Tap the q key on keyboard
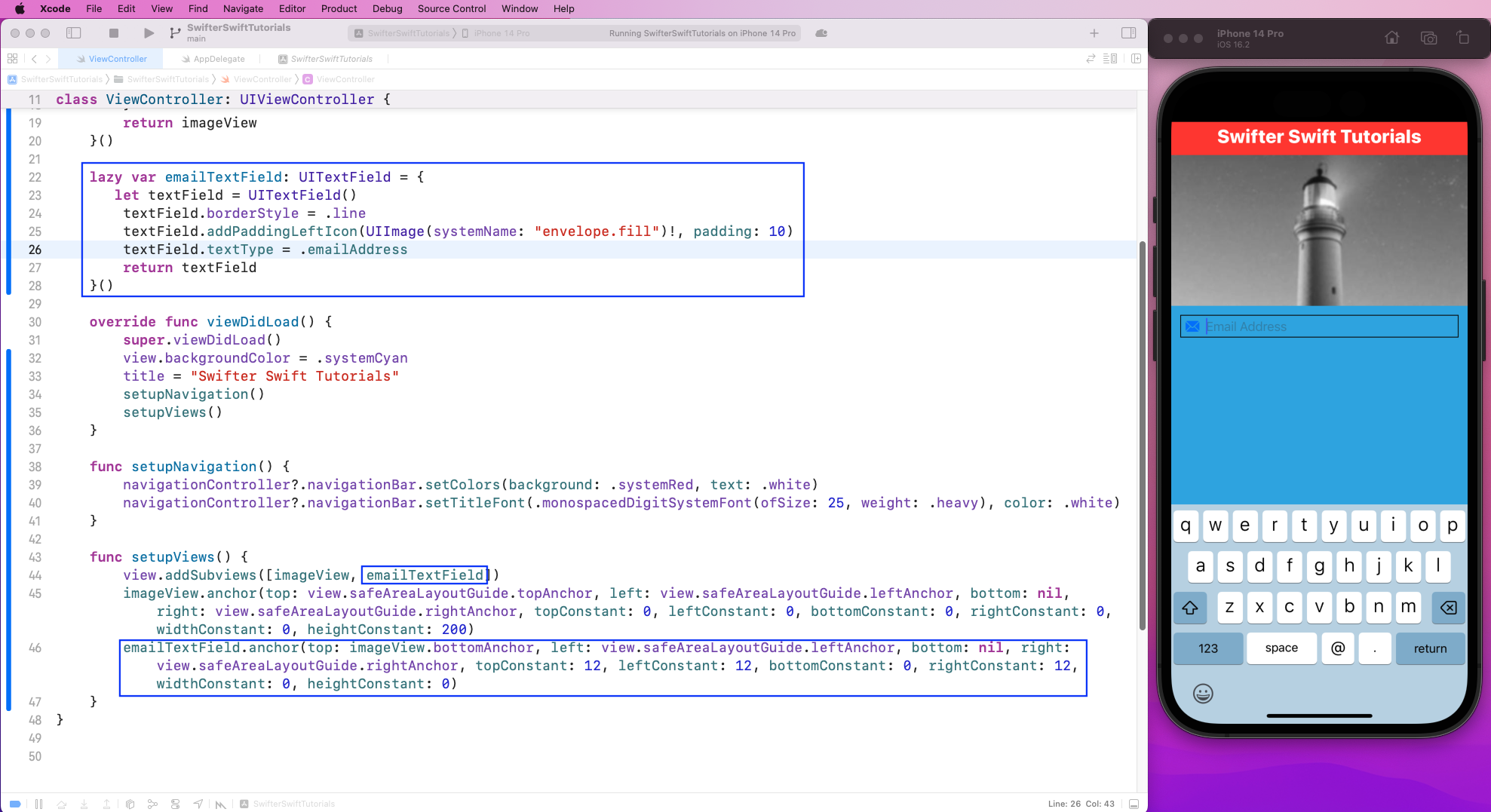The height and width of the screenshot is (812, 1491). (x=1186, y=526)
